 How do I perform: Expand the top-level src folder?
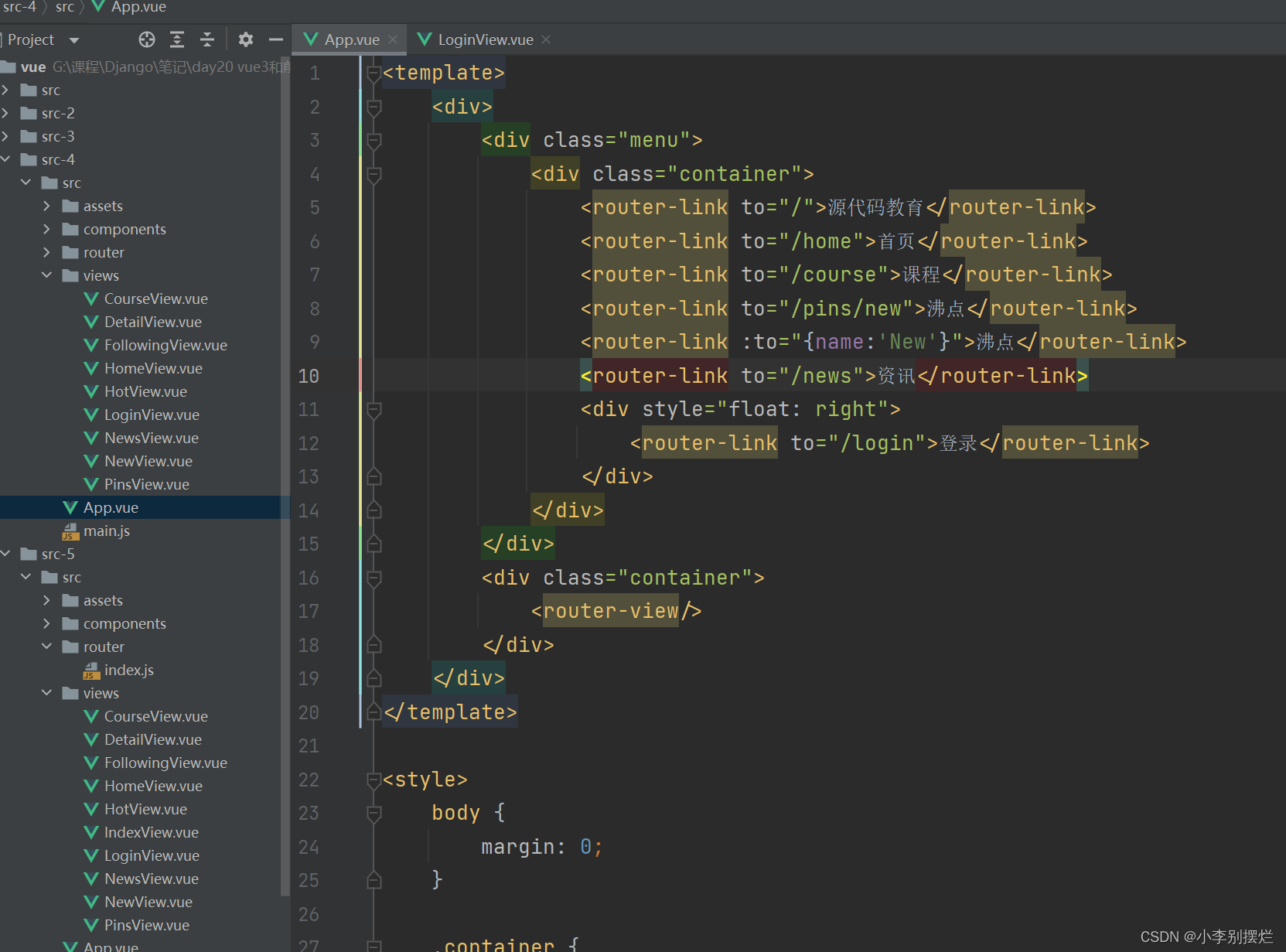(5, 90)
